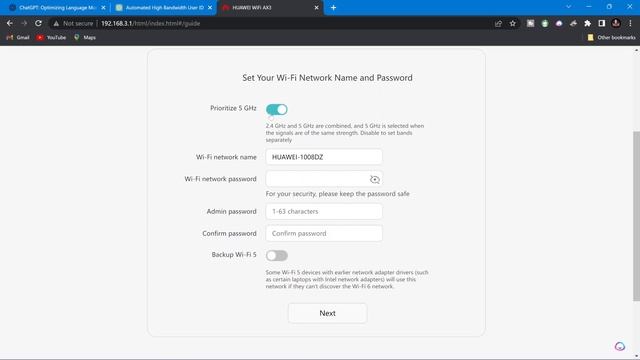Click the 'Confirm password' label

229,233
